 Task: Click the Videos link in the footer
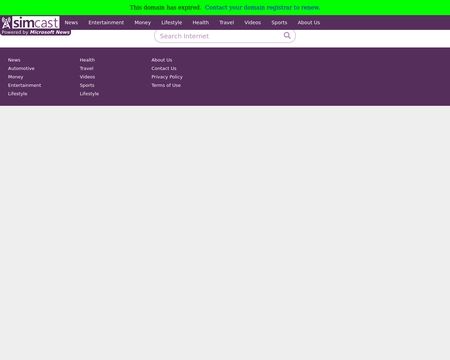tap(87, 77)
